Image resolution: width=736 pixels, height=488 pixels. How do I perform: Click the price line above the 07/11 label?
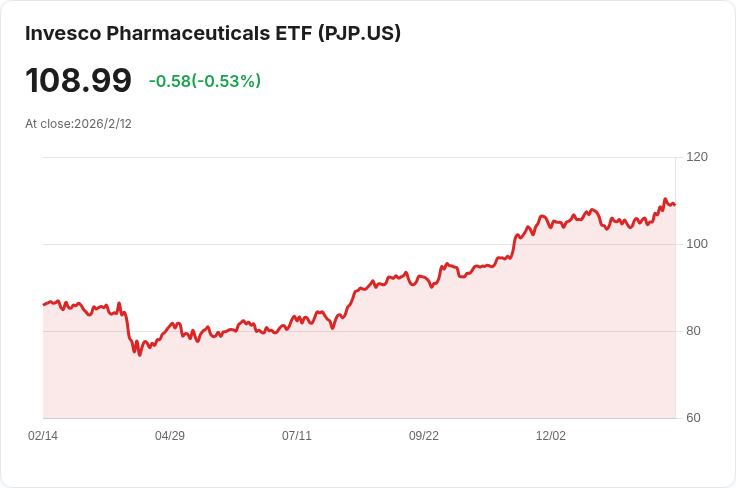point(297,317)
